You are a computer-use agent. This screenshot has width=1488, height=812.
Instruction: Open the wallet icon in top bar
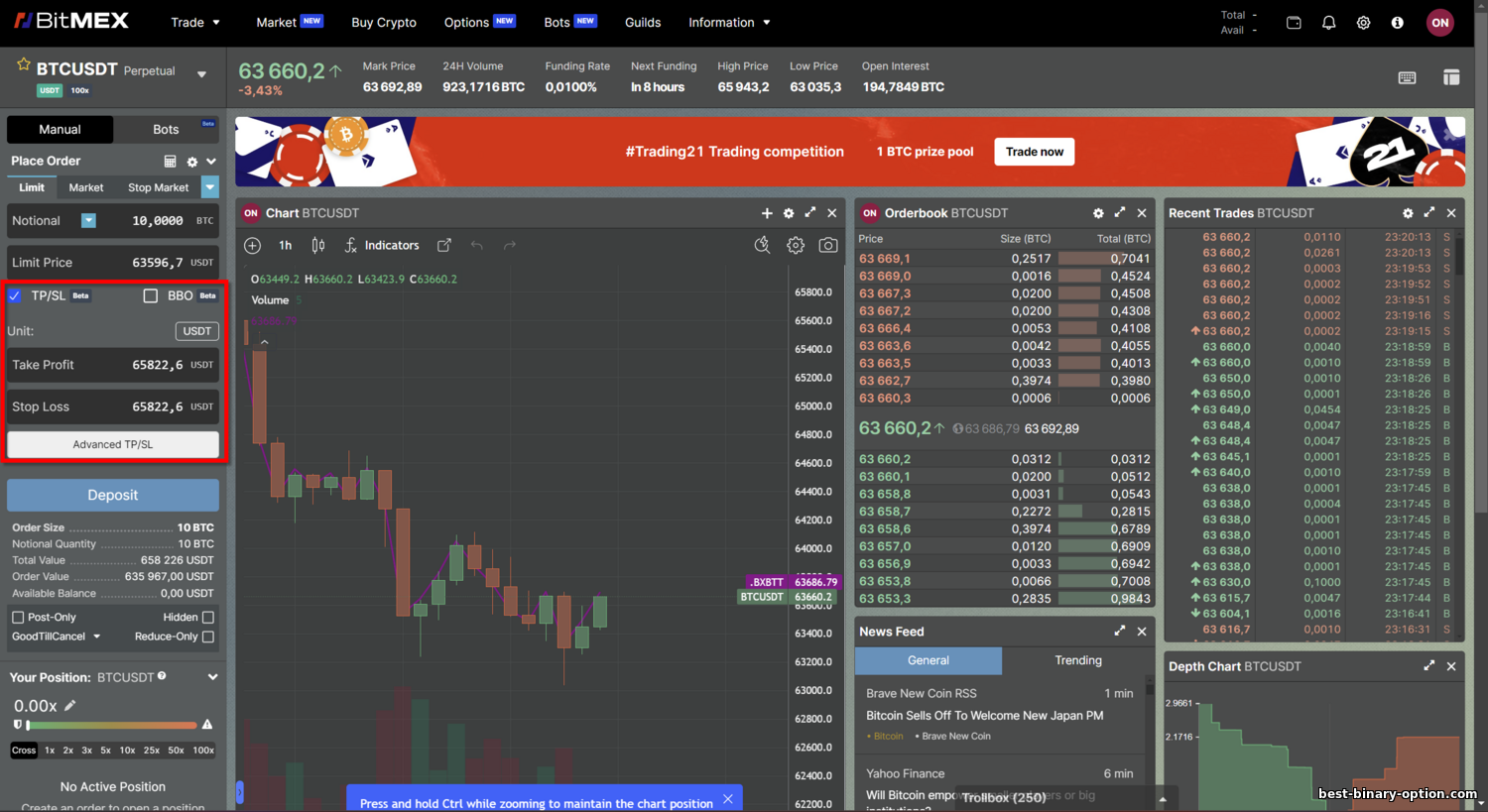[1294, 22]
